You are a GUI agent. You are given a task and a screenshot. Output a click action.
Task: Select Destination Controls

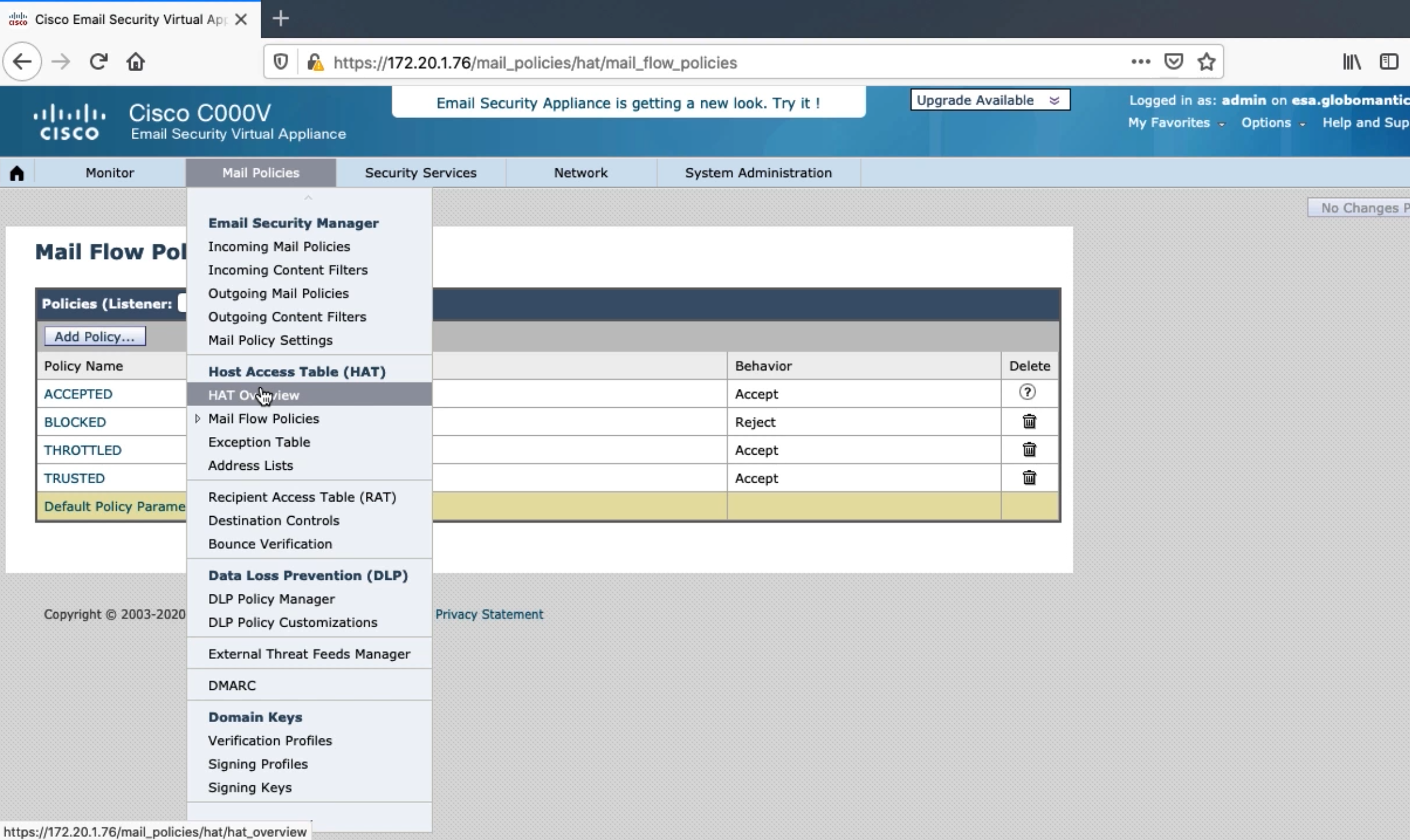pyautogui.click(x=273, y=520)
